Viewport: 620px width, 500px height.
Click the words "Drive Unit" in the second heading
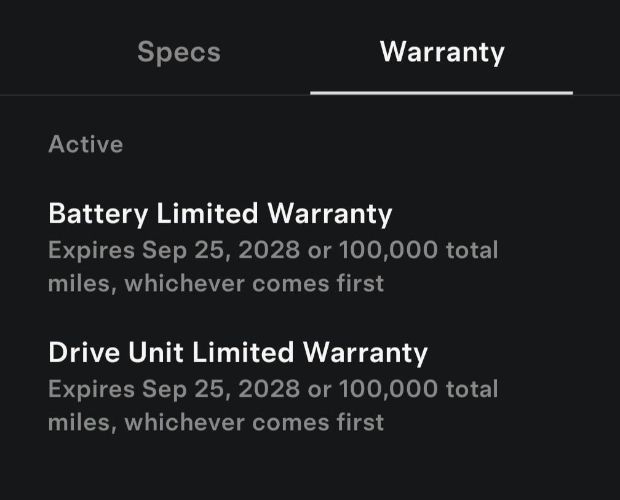pyautogui.click(x=107, y=352)
